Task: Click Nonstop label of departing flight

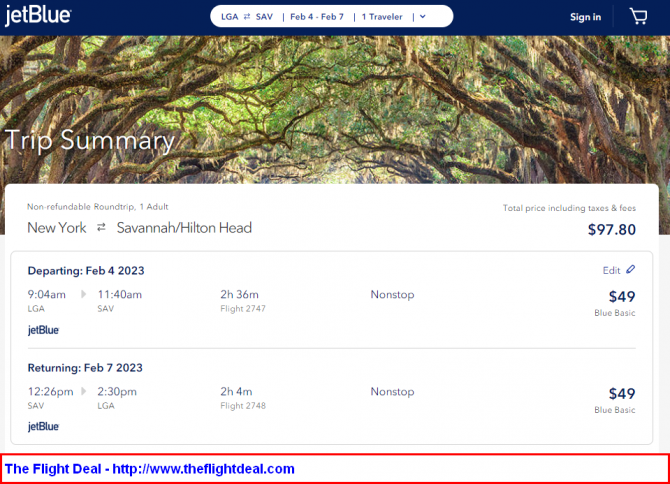Action: tap(392, 295)
